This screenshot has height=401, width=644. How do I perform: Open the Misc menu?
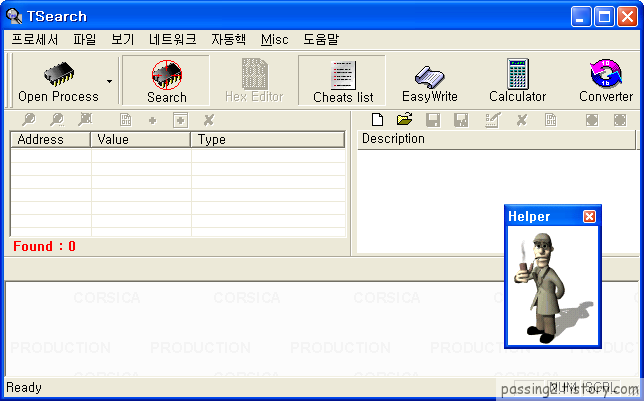[x=274, y=39]
